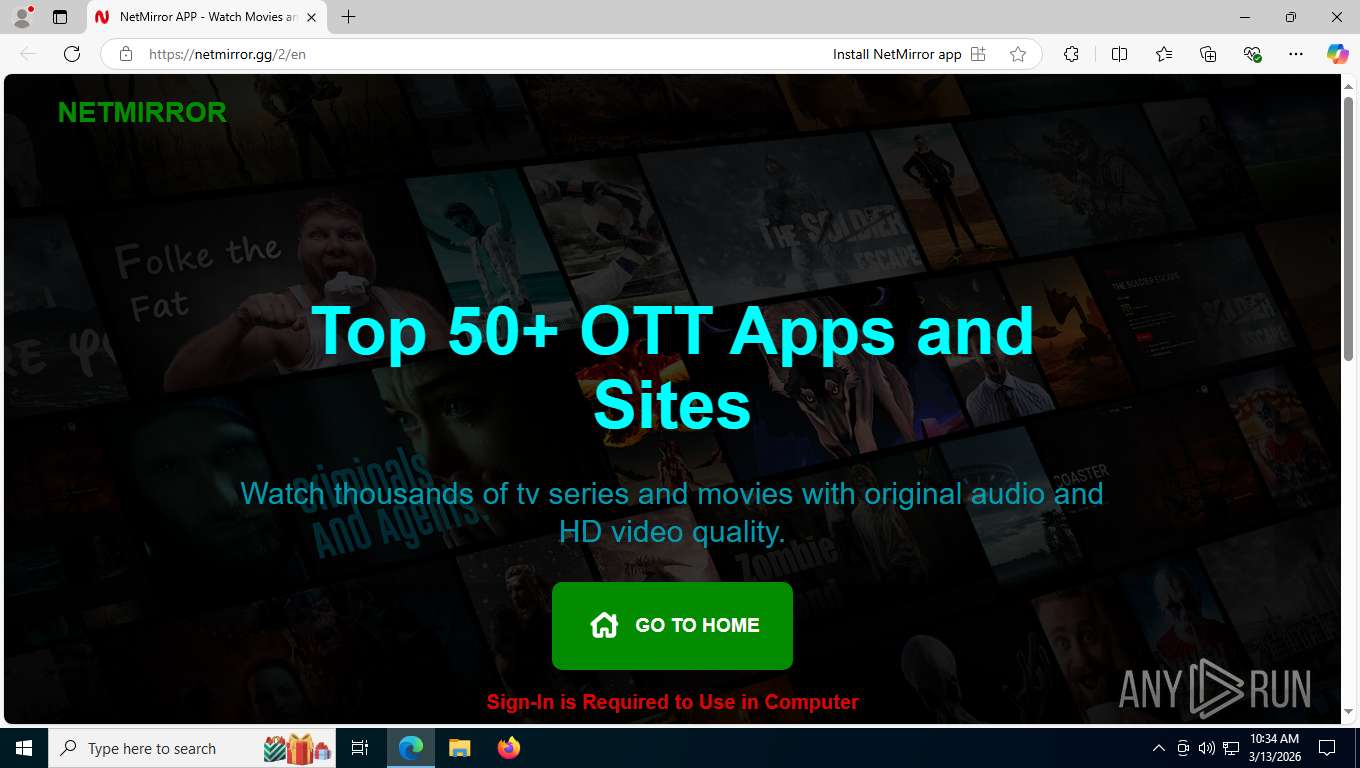
Task: Install NetMirror app from address bar
Action: coord(909,54)
